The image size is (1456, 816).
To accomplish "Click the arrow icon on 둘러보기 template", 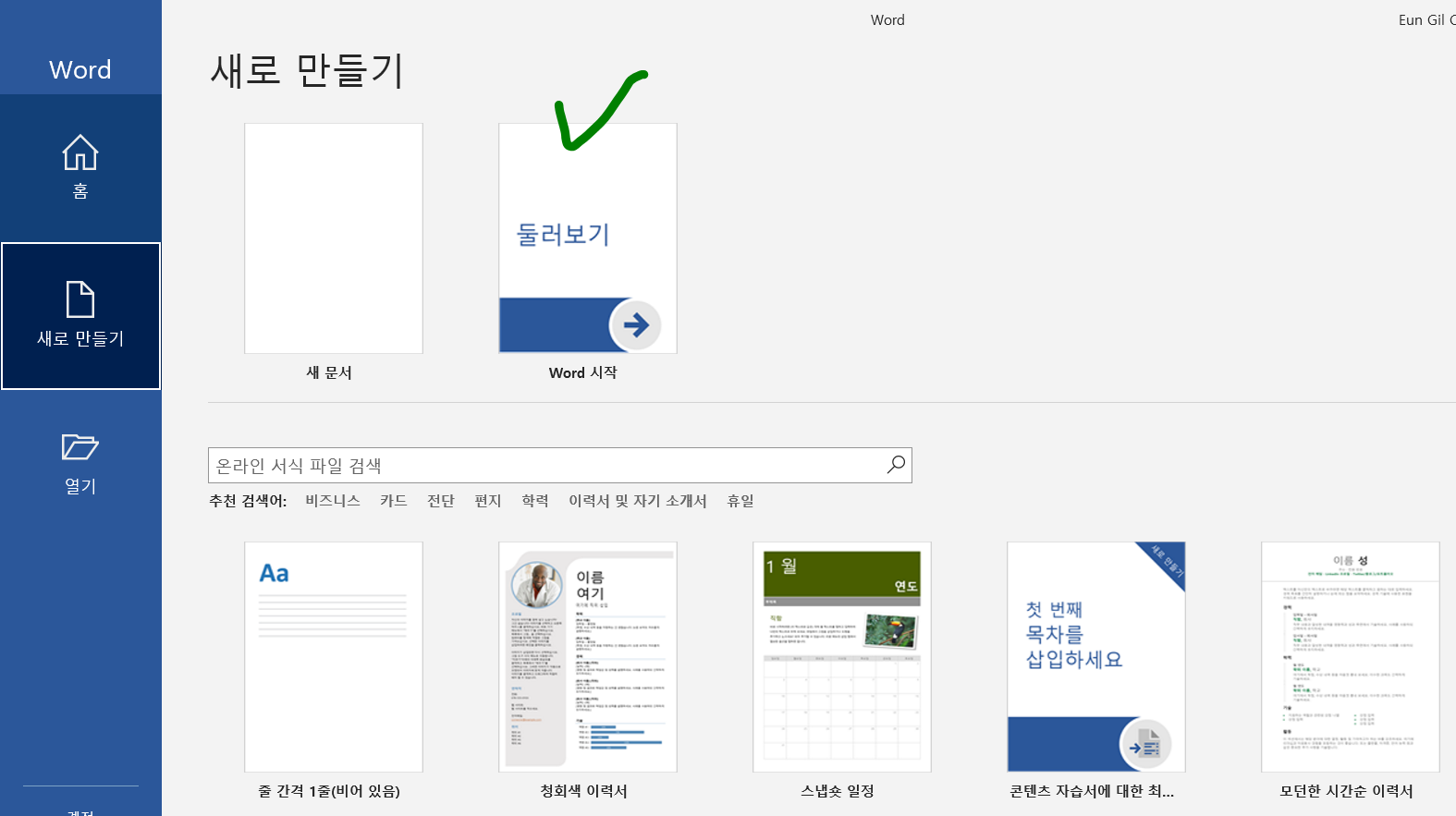I will (635, 325).
